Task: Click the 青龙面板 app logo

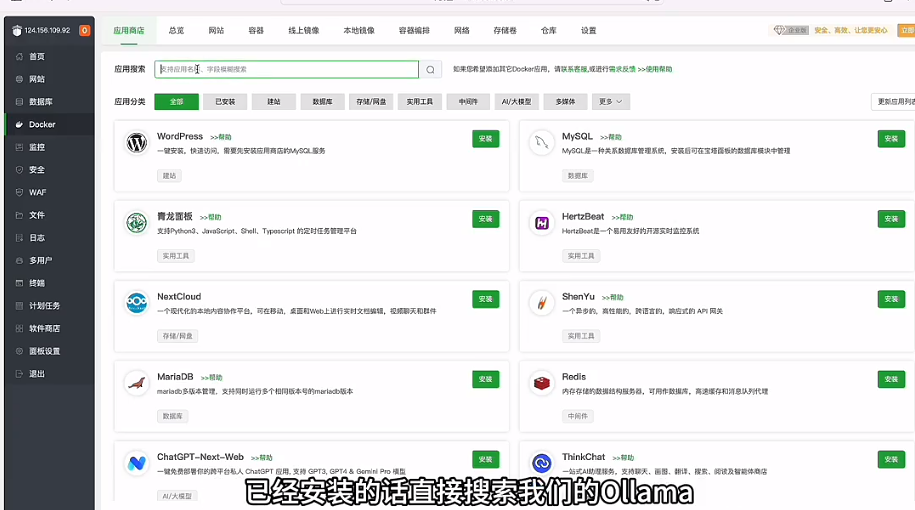Action: click(x=137, y=223)
